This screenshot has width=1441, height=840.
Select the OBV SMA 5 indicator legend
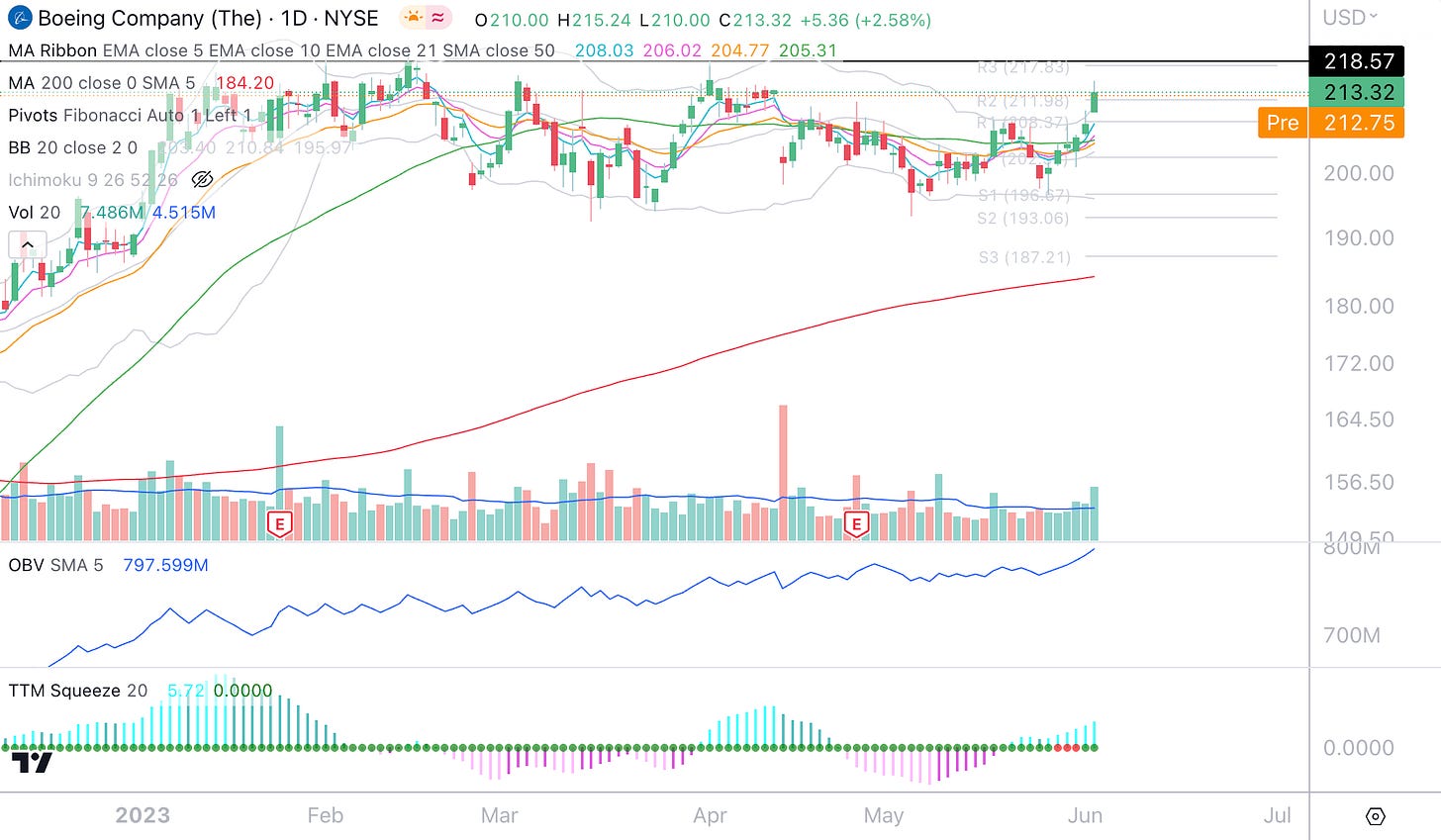55,565
